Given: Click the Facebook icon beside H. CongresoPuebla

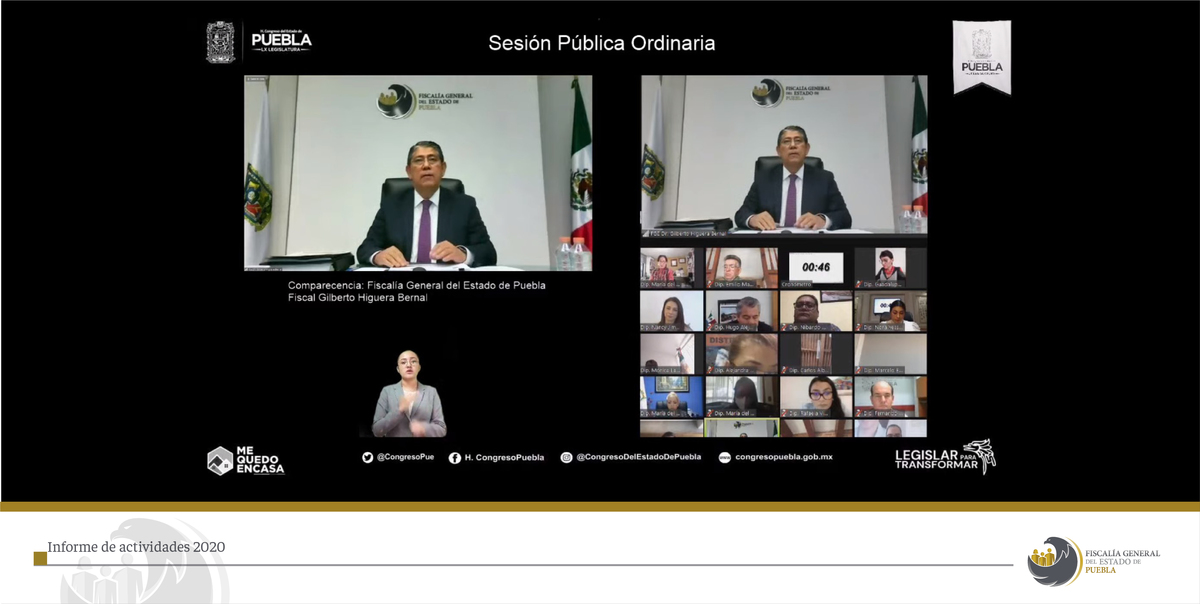Looking at the screenshot, I should (x=455, y=457).
